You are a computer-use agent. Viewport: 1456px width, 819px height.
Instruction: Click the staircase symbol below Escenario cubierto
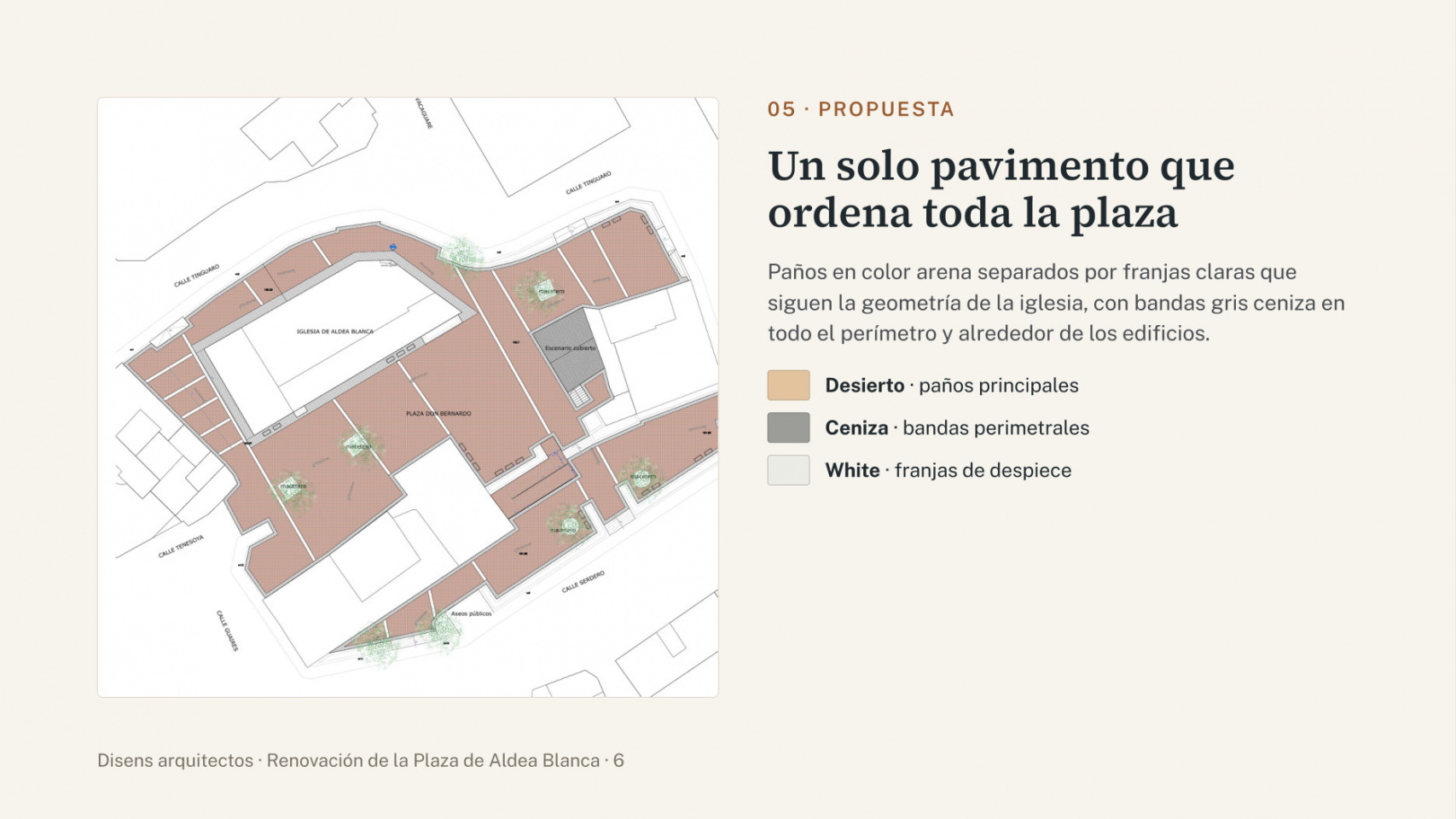(x=579, y=397)
